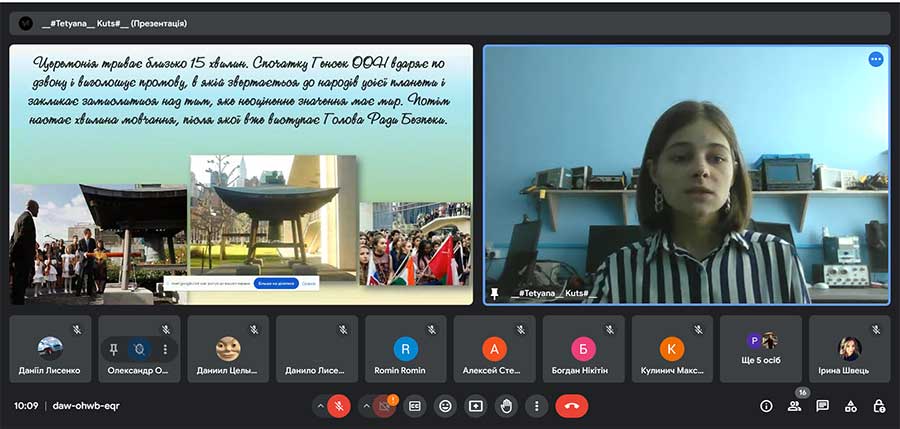The image size is (900, 429).
Task: Select the Romin Romin participant tile
Action: click(405, 349)
